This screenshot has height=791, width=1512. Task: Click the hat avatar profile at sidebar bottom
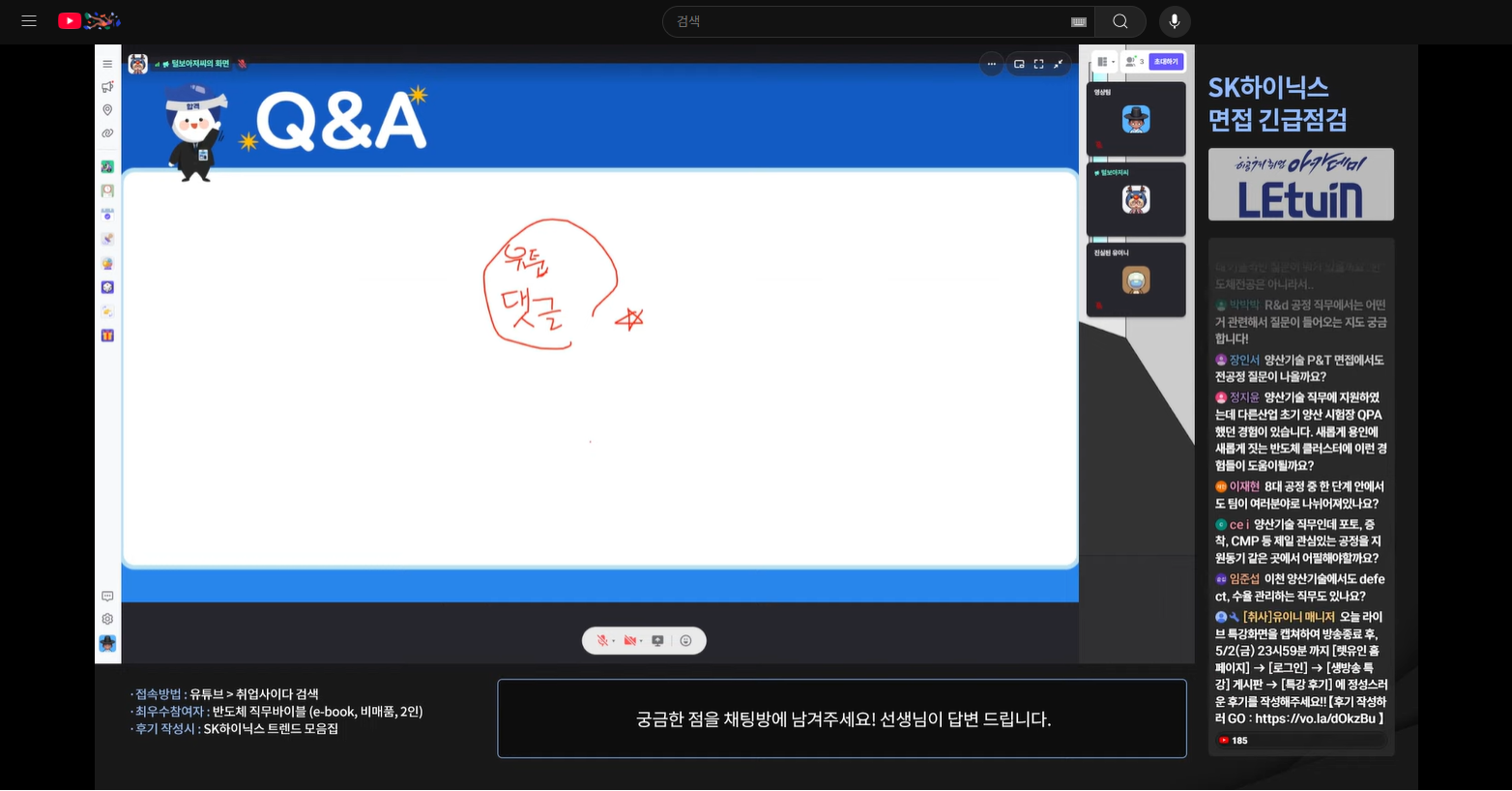coord(107,643)
